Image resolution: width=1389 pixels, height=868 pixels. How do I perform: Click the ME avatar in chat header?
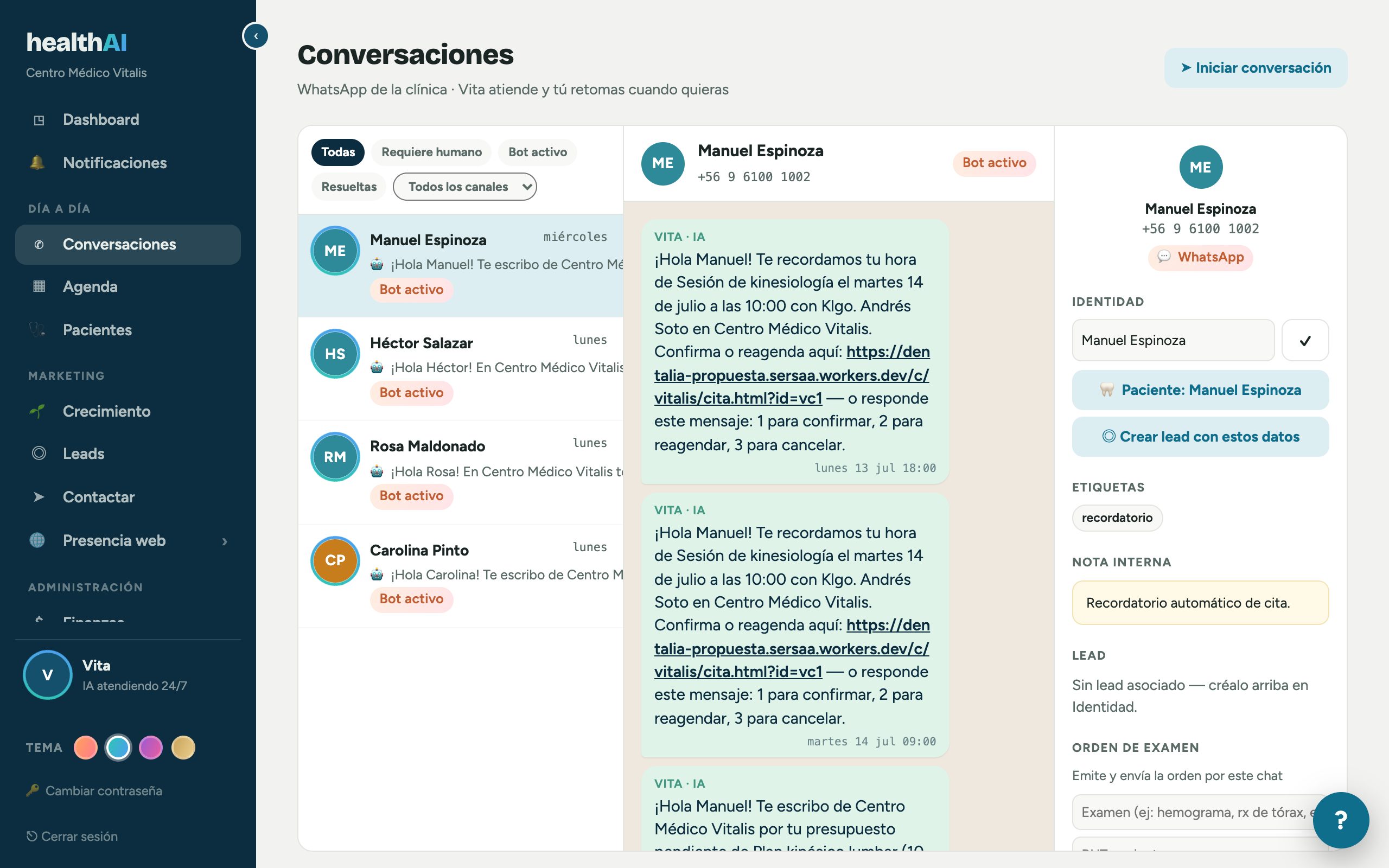click(662, 164)
